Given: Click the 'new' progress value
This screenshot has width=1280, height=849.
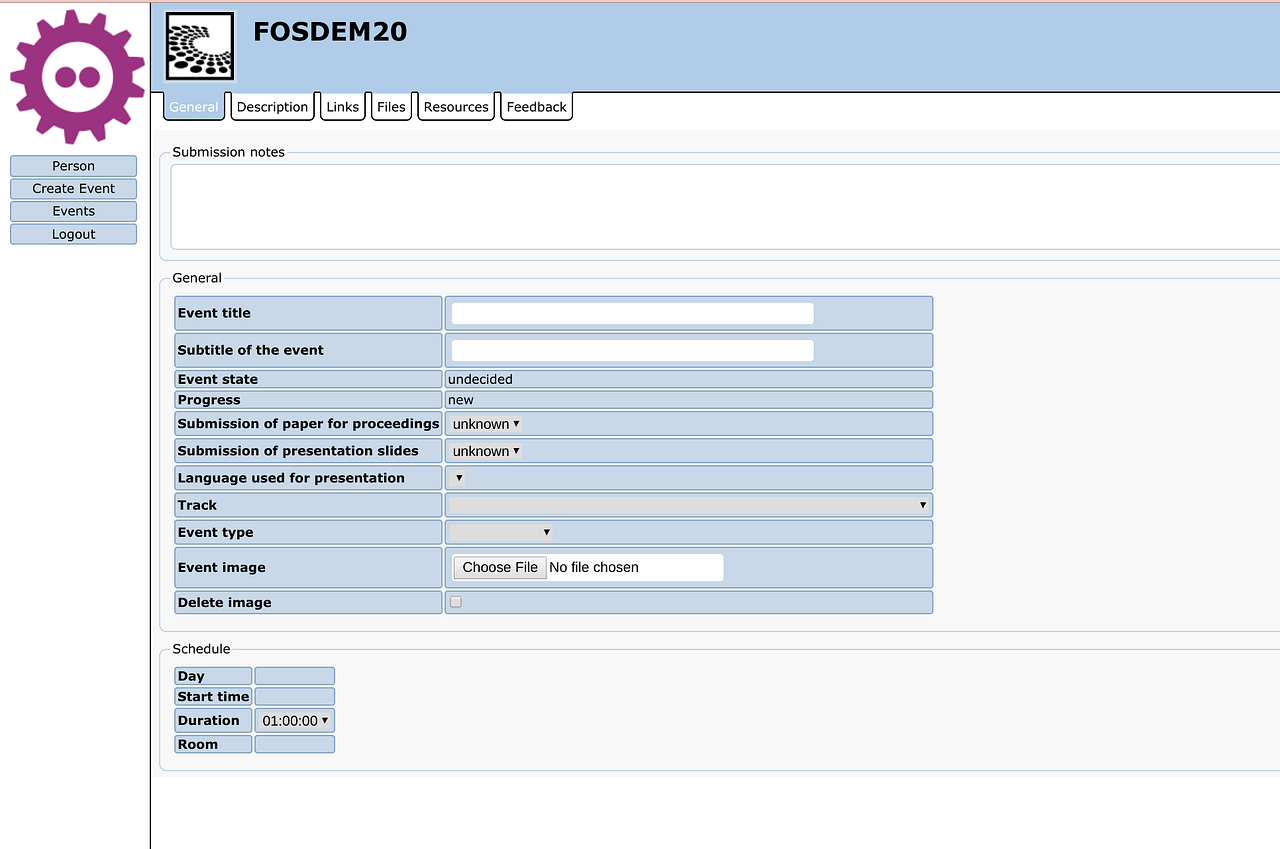Looking at the screenshot, I should tap(461, 400).
